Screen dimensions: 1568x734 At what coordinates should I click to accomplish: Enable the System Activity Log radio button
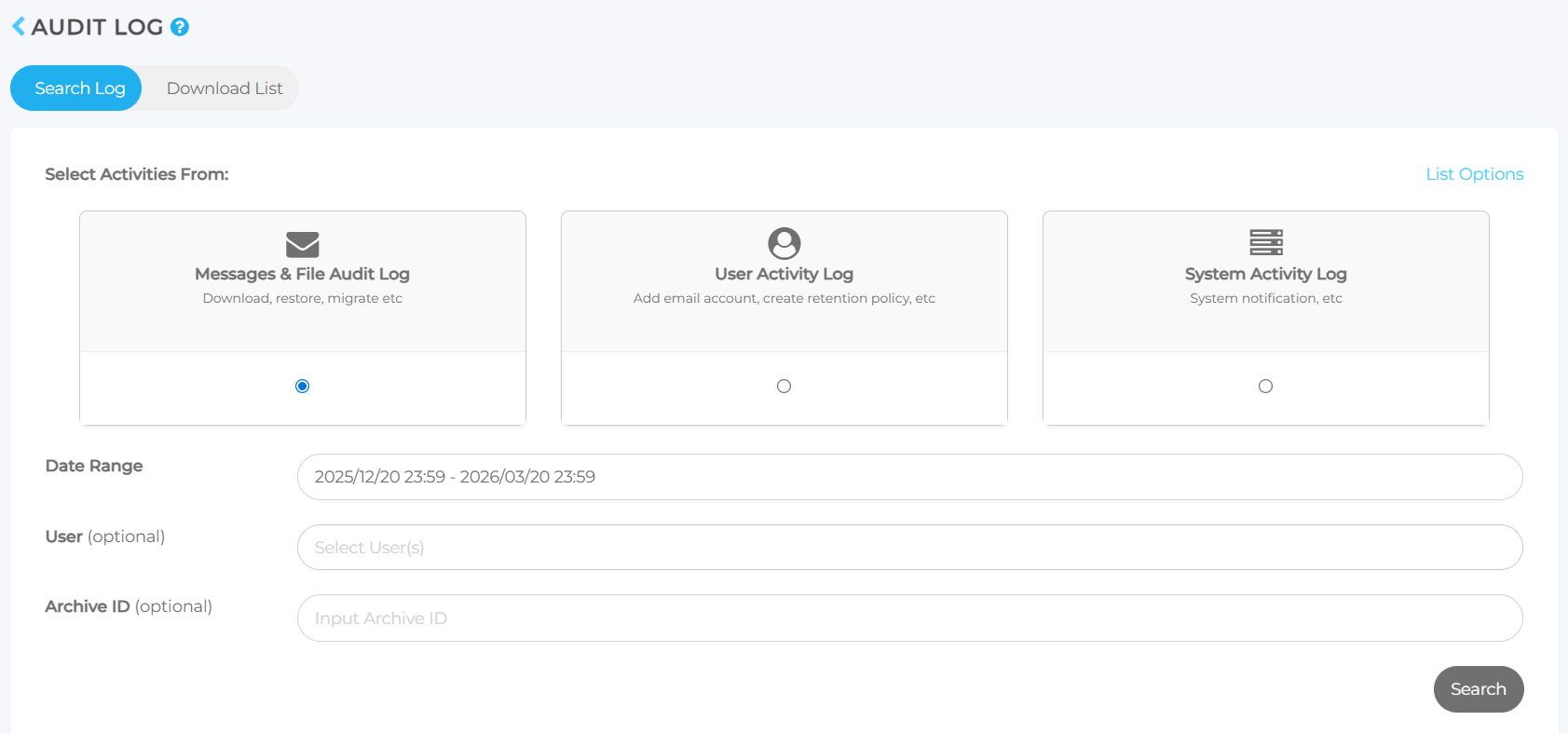(1265, 386)
